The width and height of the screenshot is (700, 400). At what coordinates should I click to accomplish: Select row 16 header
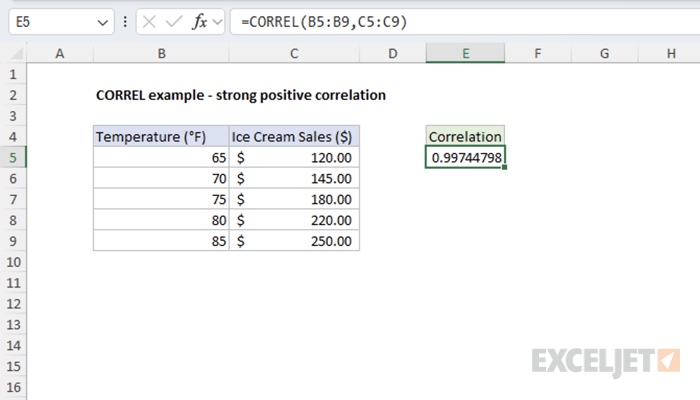coord(13,387)
